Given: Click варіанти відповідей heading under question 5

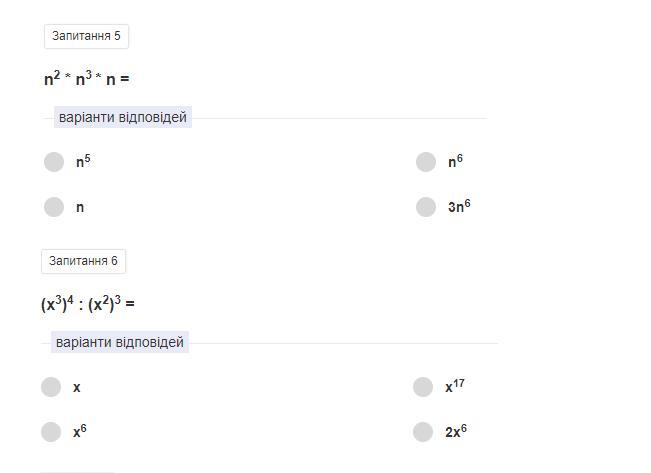Looking at the screenshot, I should [x=122, y=118].
